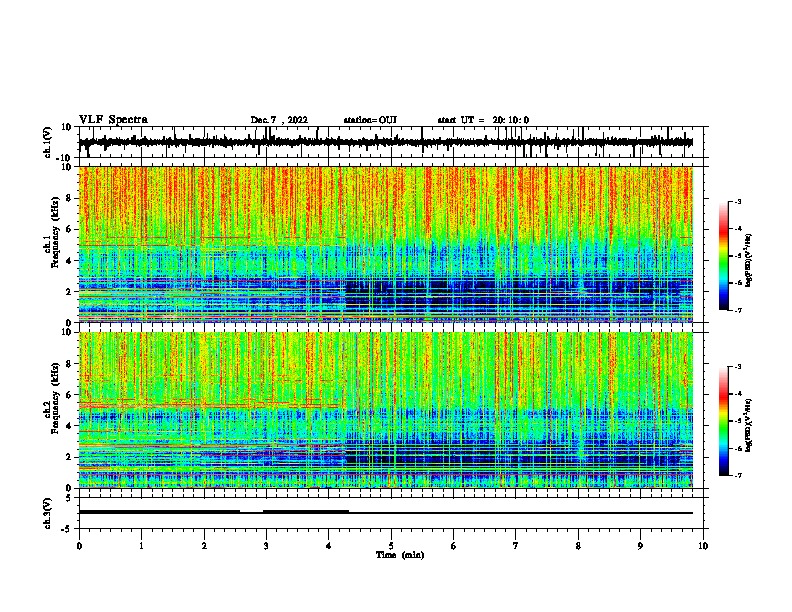Click the "2" tick on time axis
The width and height of the screenshot is (792, 612).
[204, 545]
